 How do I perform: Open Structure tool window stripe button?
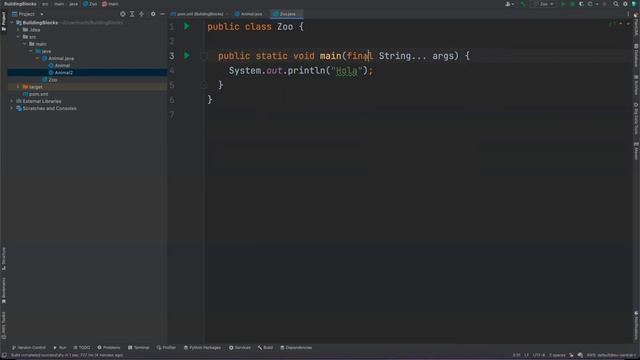[4, 258]
